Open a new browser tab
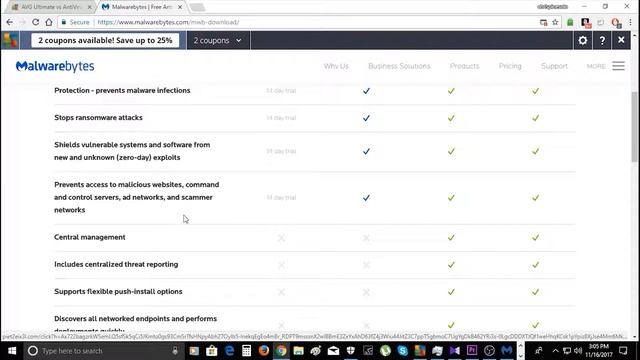The width and height of the screenshot is (640, 360). pos(198,7)
